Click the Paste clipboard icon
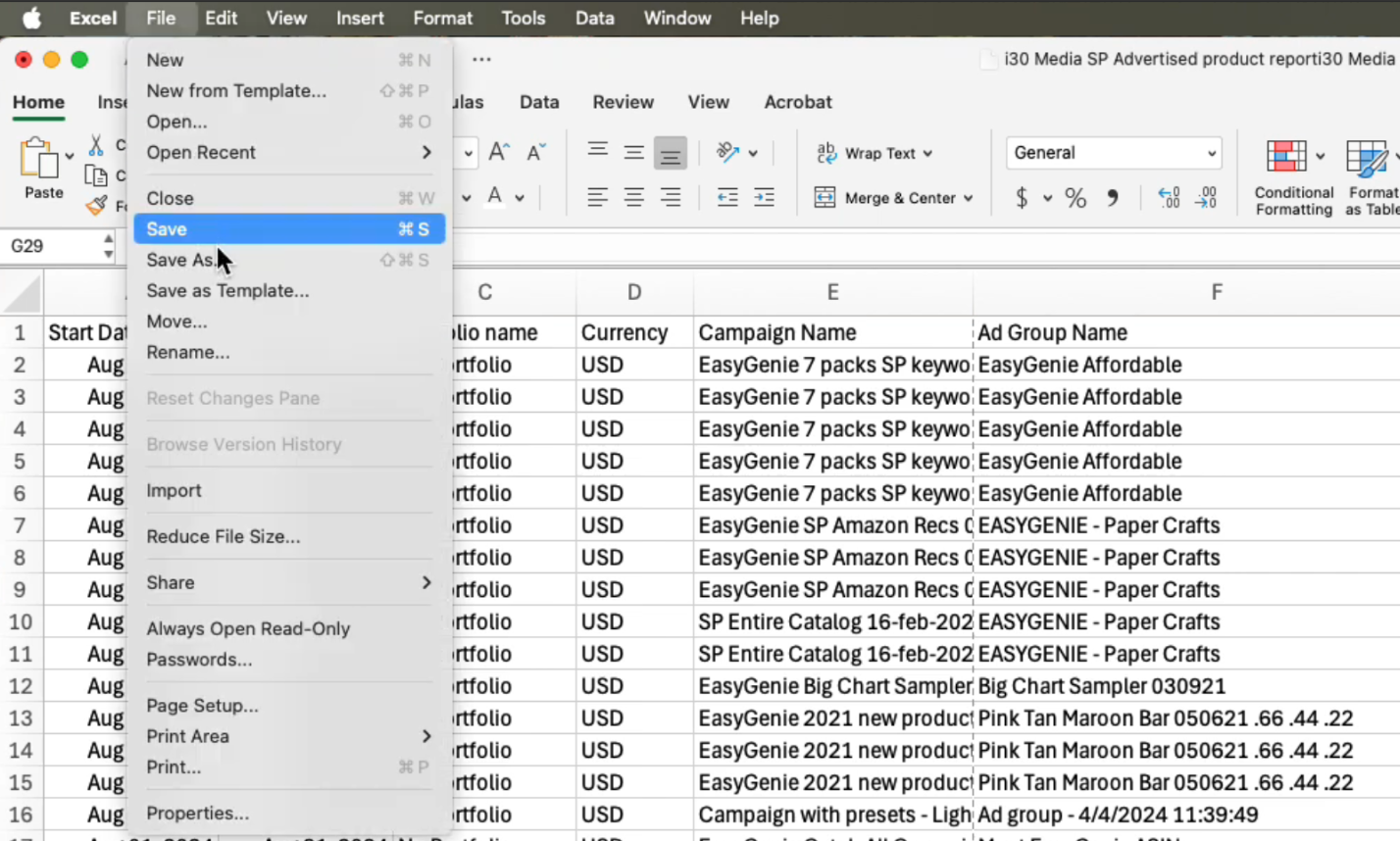Screen dimensions: 1400x841 (38, 159)
